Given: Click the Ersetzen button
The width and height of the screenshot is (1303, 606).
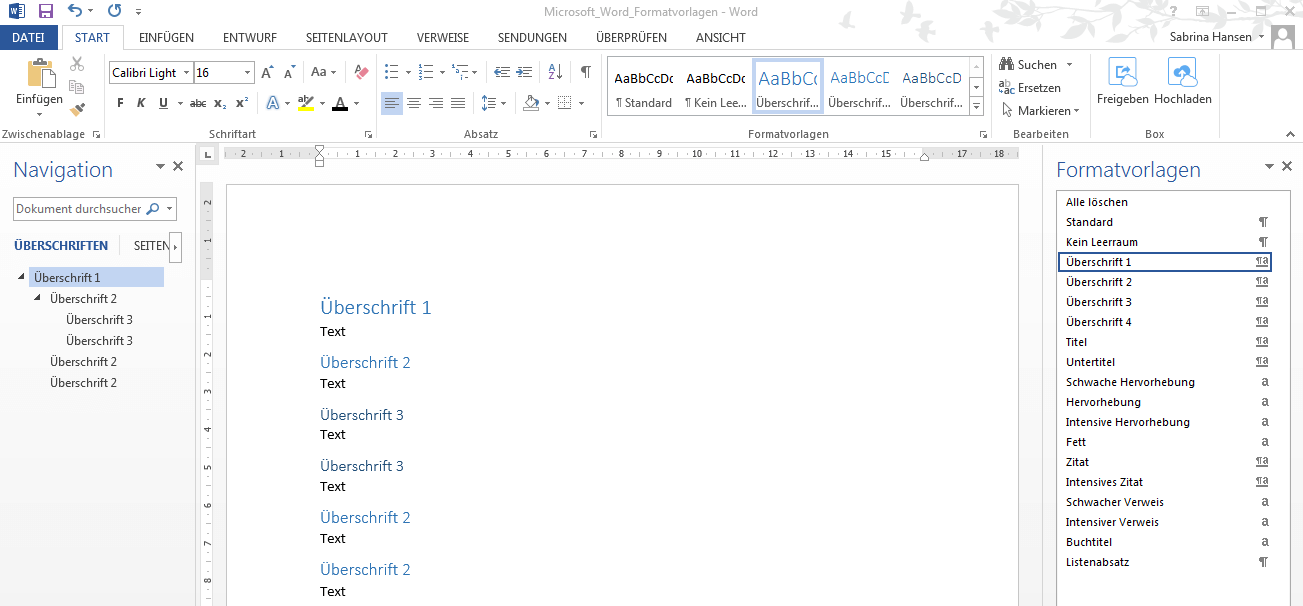Looking at the screenshot, I should pyautogui.click(x=1030, y=88).
